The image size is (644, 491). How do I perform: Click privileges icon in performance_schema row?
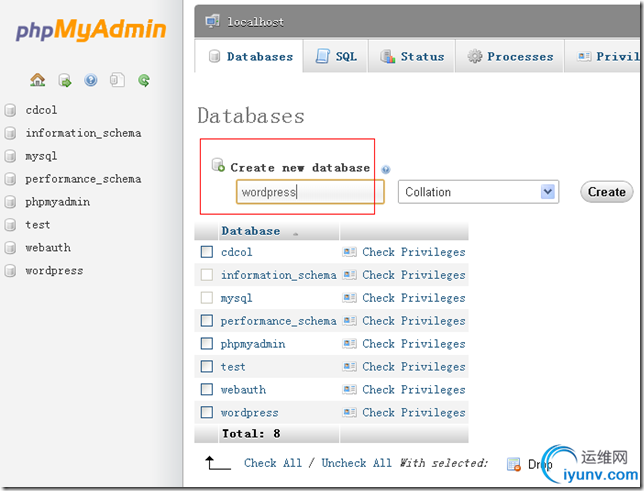349,321
